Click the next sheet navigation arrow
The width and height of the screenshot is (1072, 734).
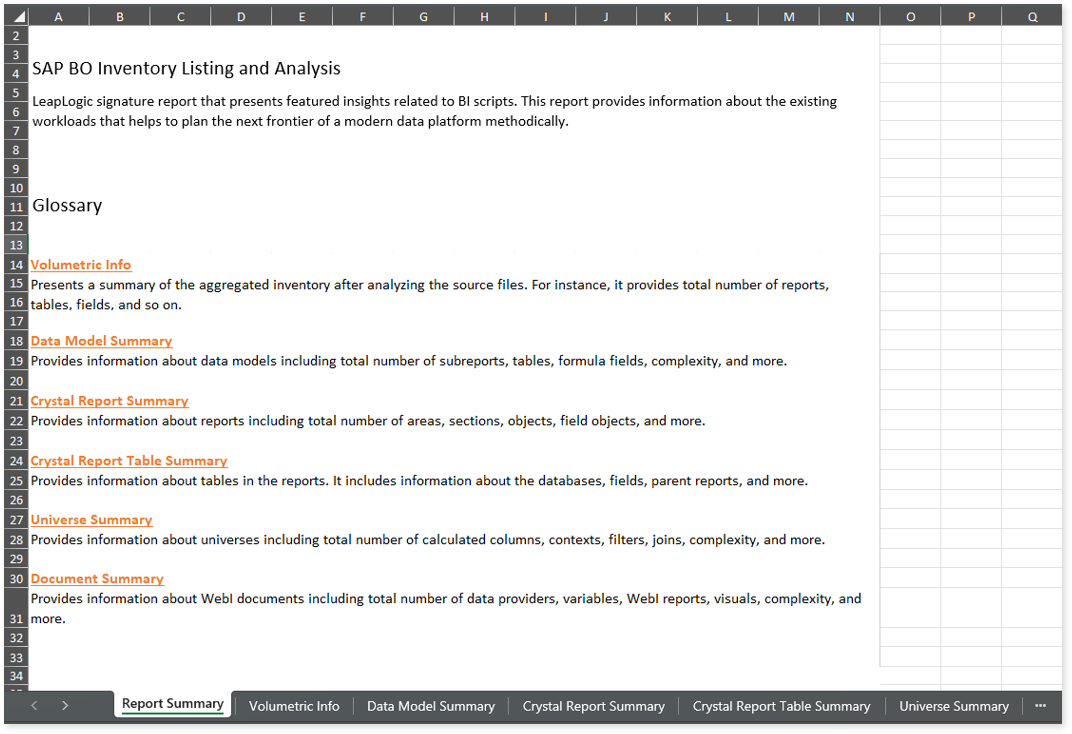click(x=65, y=705)
